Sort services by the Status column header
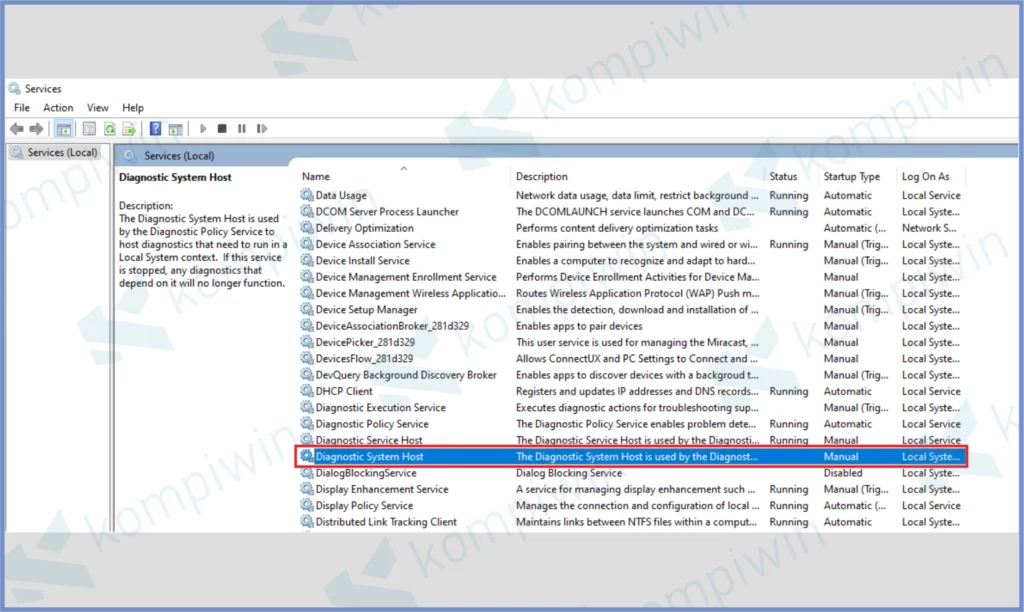Viewport: 1024px width, 612px height. point(783,177)
